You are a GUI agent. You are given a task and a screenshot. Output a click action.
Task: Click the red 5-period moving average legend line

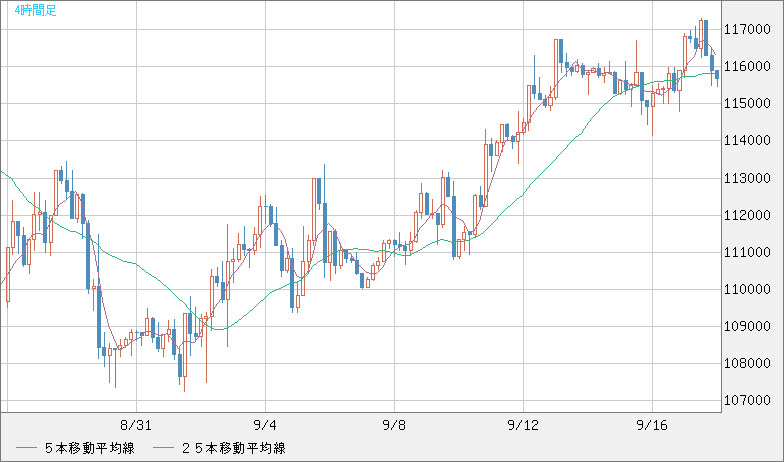tap(26, 448)
